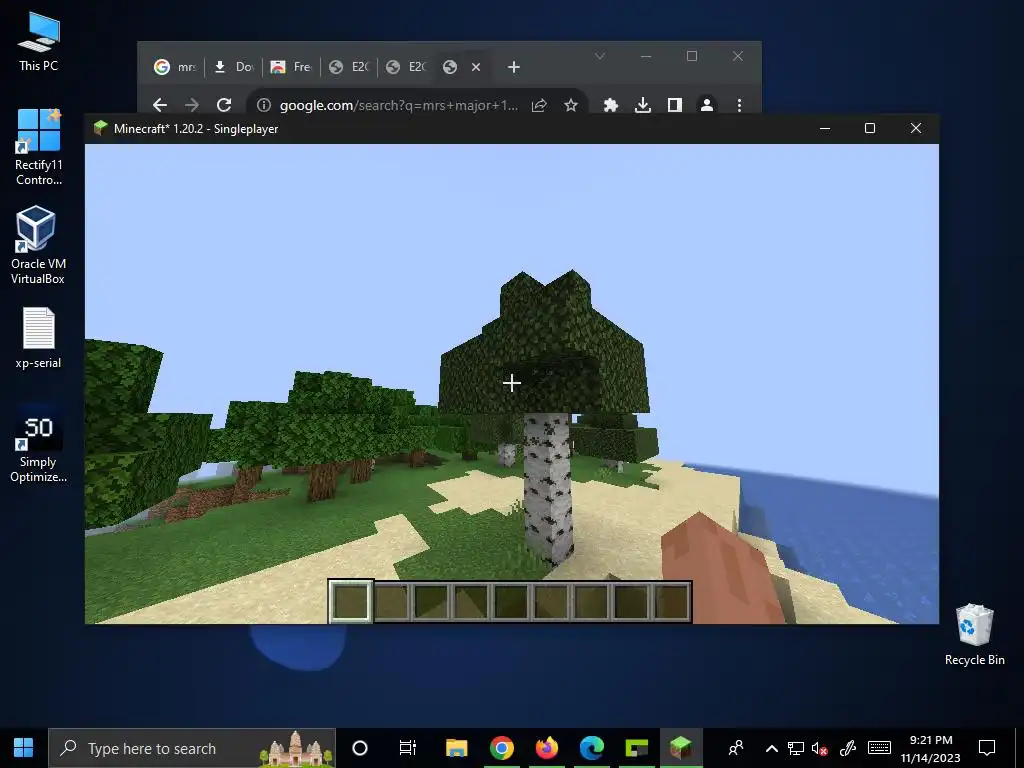The height and width of the screenshot is (768, 1024).
Task: Click the birch tree trunk in Minecraft
Action: pos(547,487)
